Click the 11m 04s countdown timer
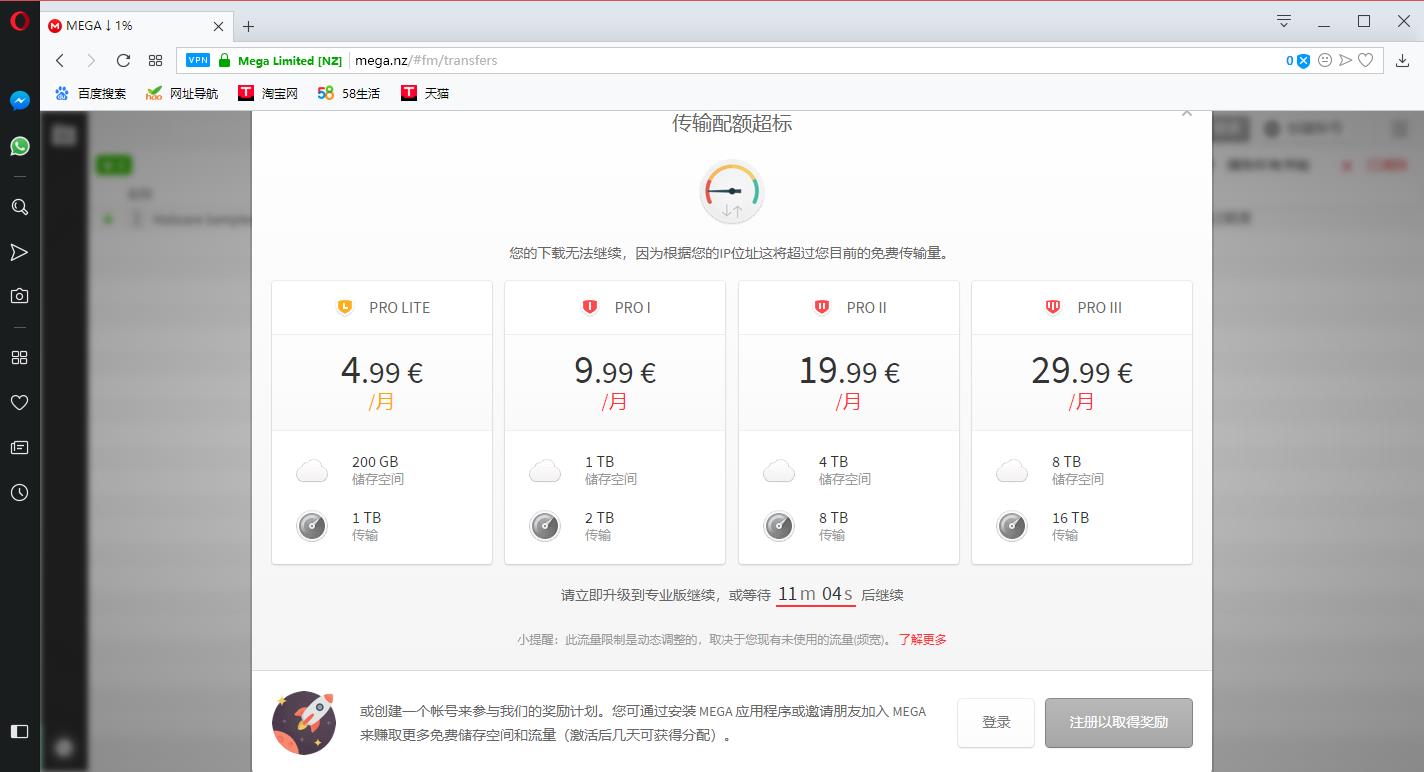The image size is (1424, 772). coord(815,594)
